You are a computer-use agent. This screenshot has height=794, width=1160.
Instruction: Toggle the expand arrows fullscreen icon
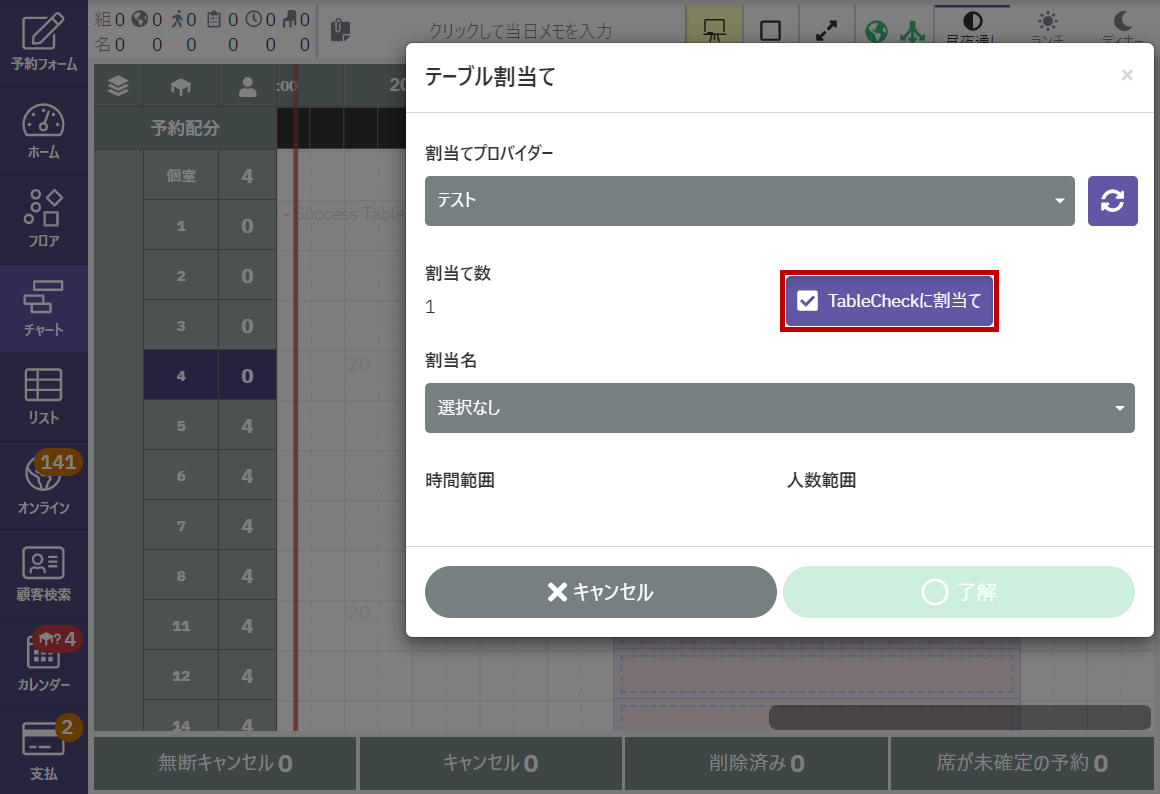[x=826, y=30]
